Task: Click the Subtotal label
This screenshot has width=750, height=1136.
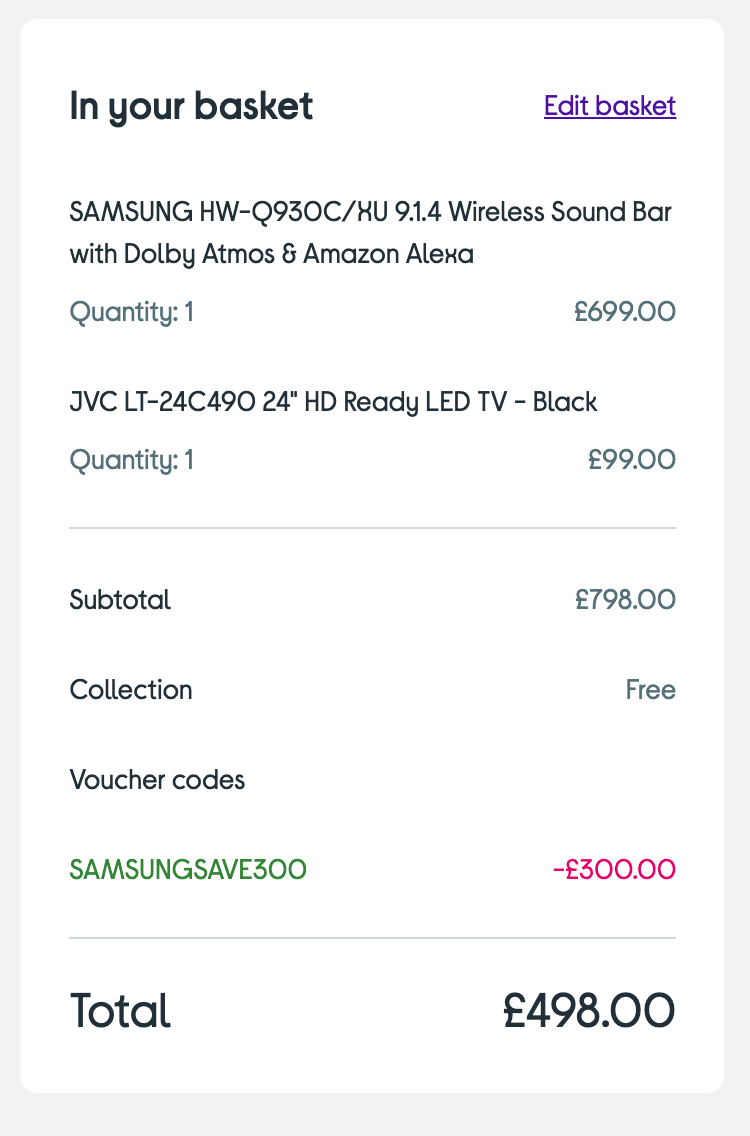Action: click(120, 600)
